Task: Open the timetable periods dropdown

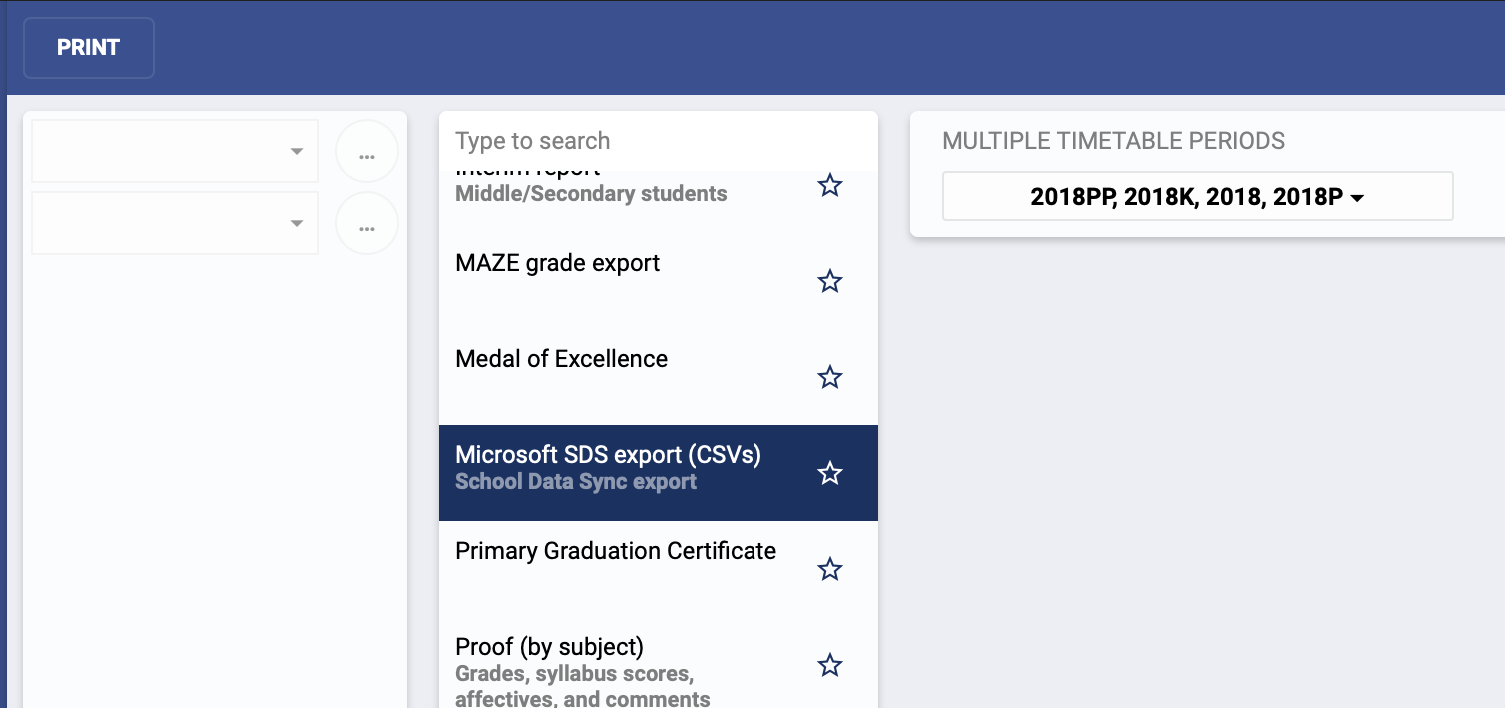Action: click(1196, 196)
